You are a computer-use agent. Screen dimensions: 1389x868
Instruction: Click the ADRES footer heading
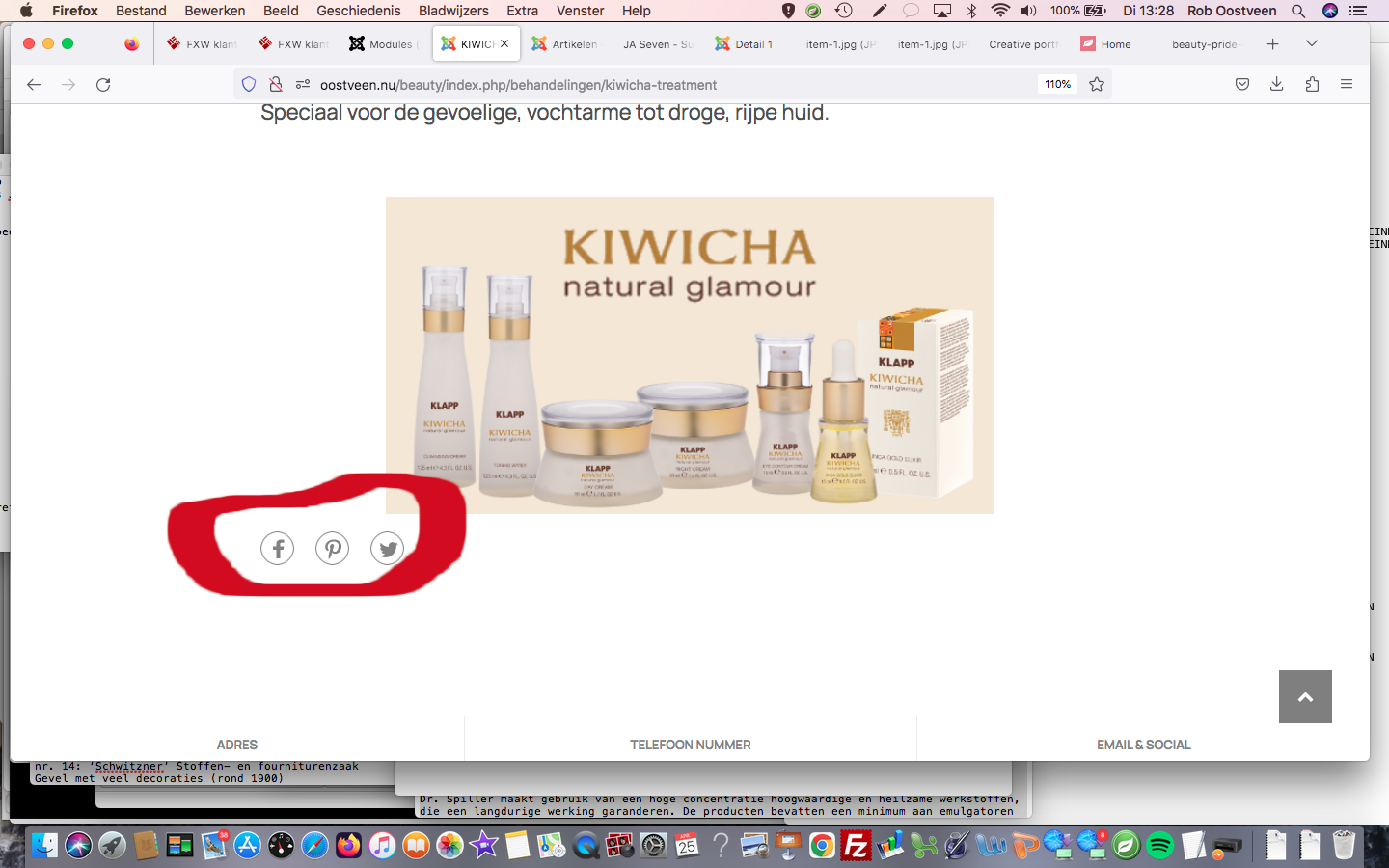tap(237, 745)
